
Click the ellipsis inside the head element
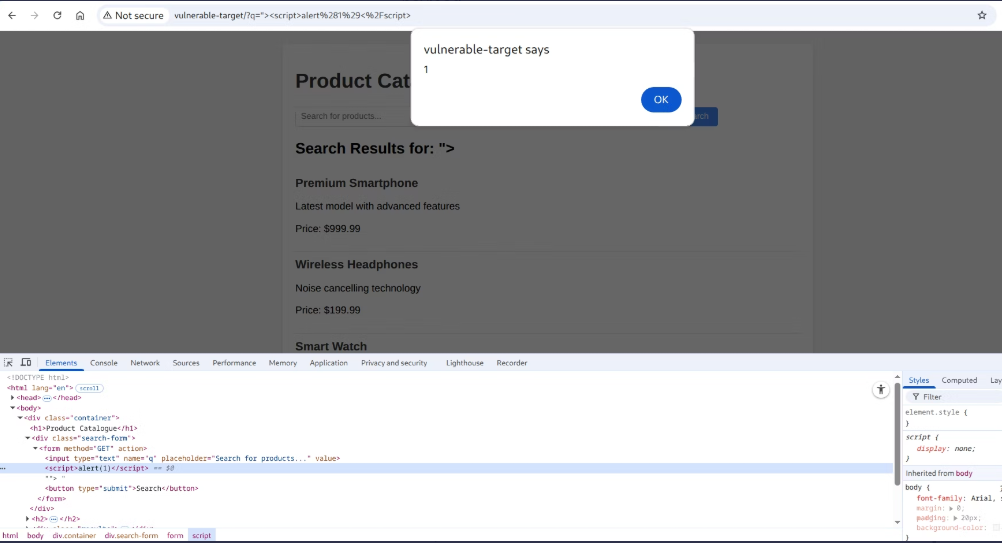click(x=47, y=398)
